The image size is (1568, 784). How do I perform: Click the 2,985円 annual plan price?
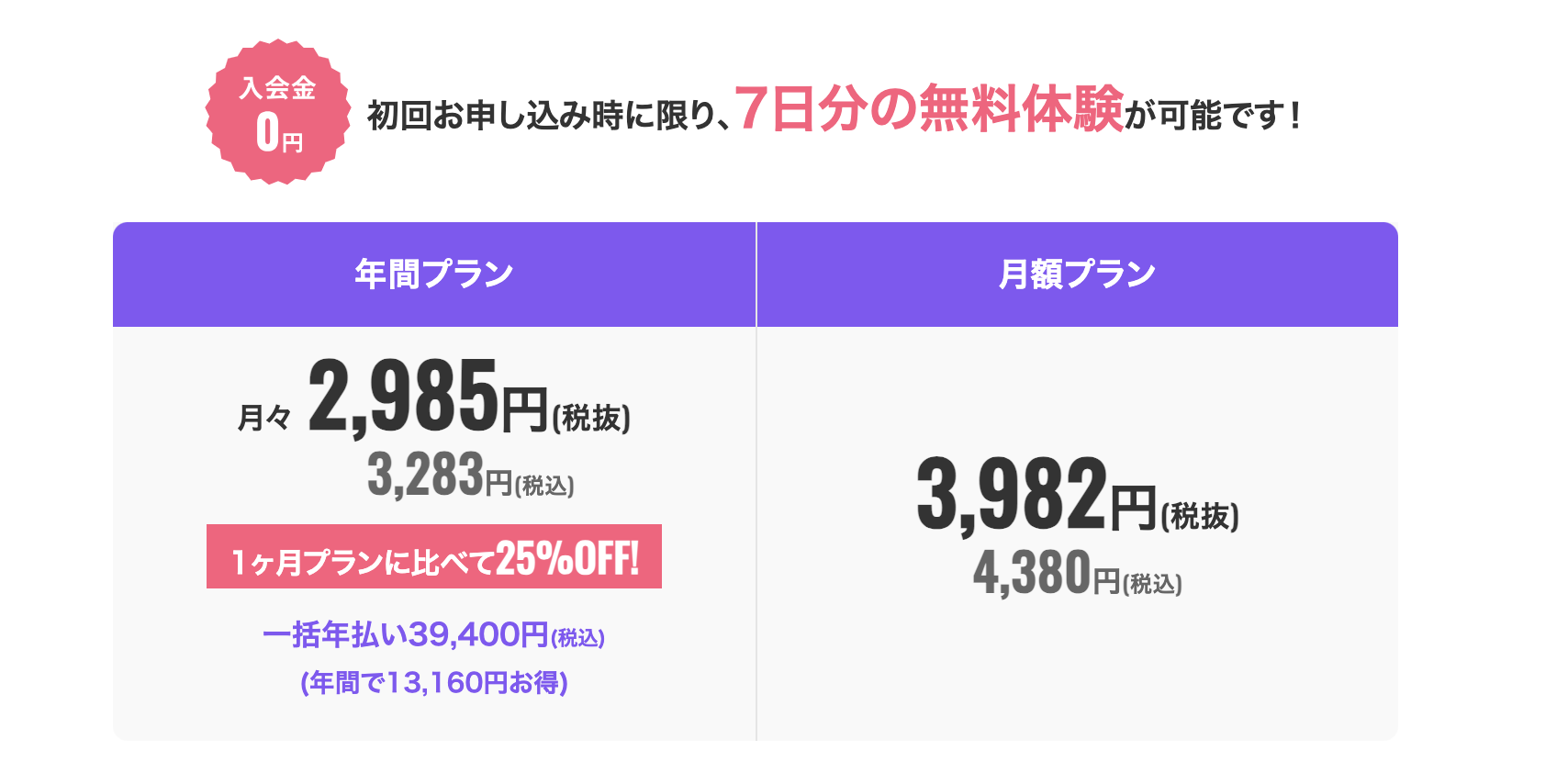pos(428,397)
